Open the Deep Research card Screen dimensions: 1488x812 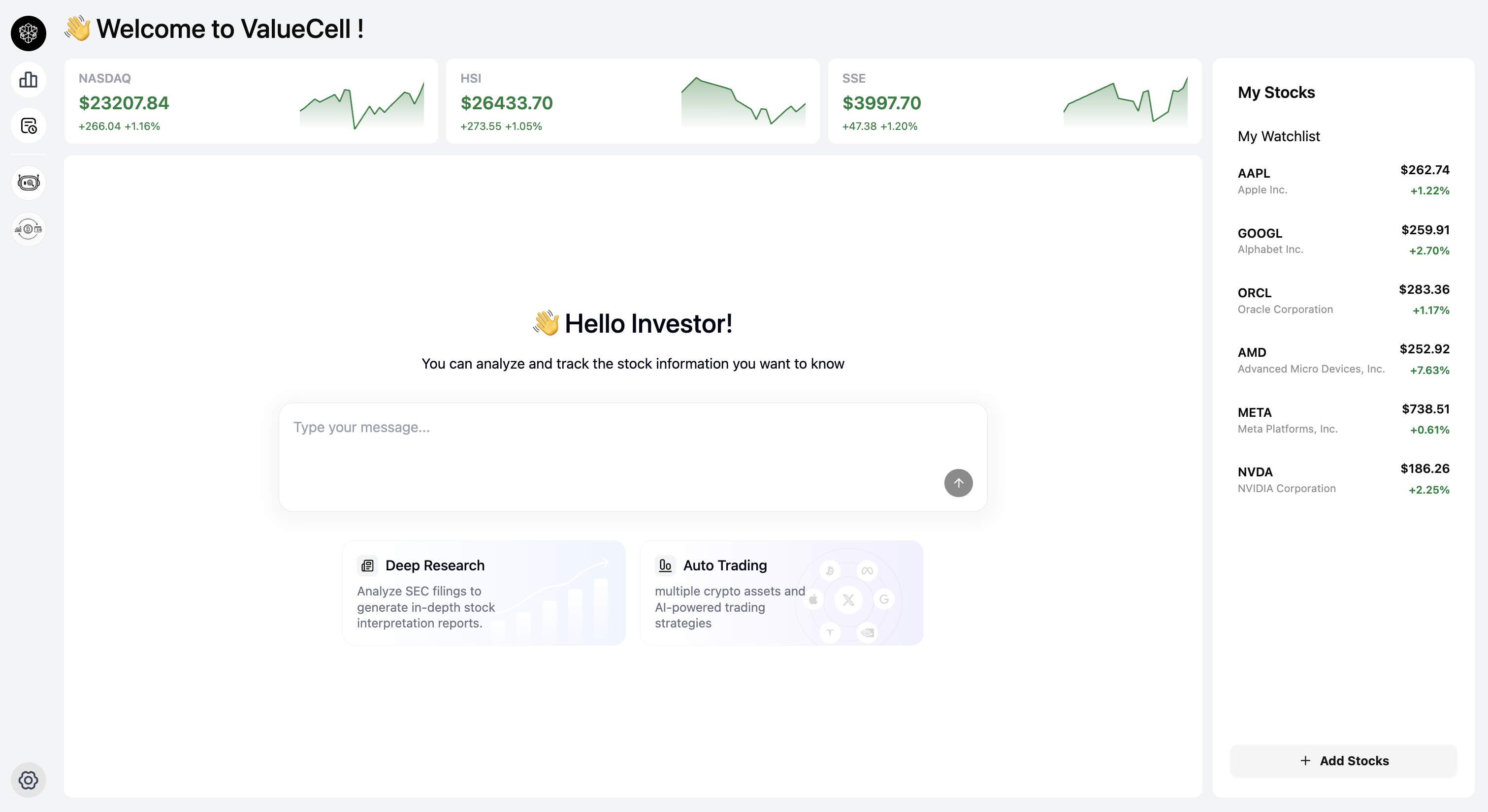point(484,593)
